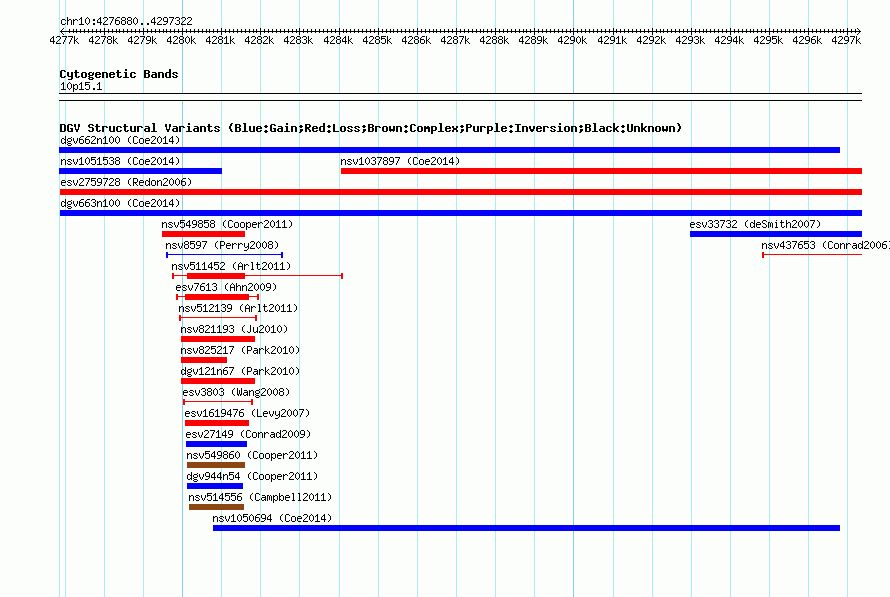Click the DGV Structural Variants track title
890x597 pixels.
370,128
